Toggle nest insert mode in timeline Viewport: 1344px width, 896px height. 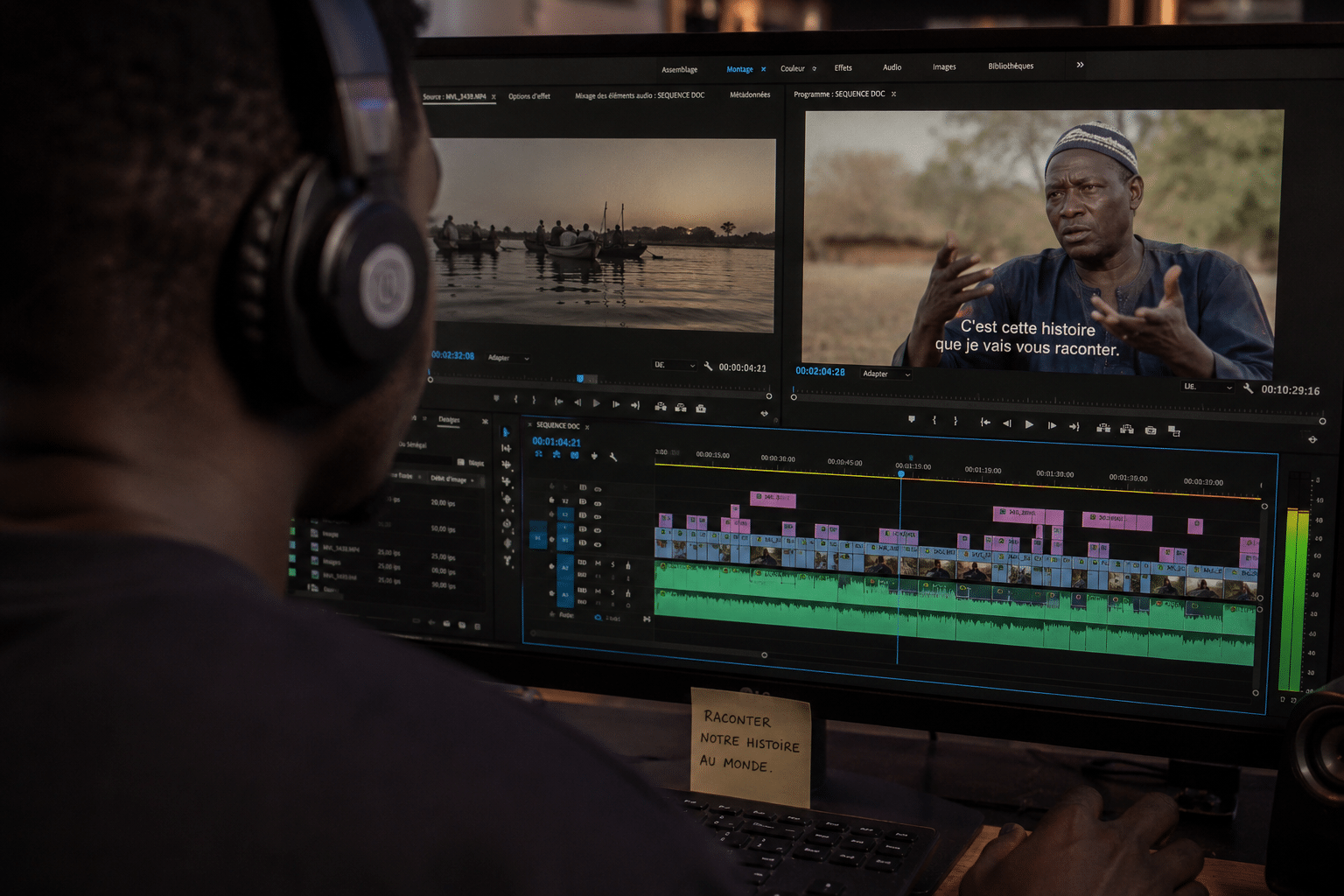click(x=539, y=454)
